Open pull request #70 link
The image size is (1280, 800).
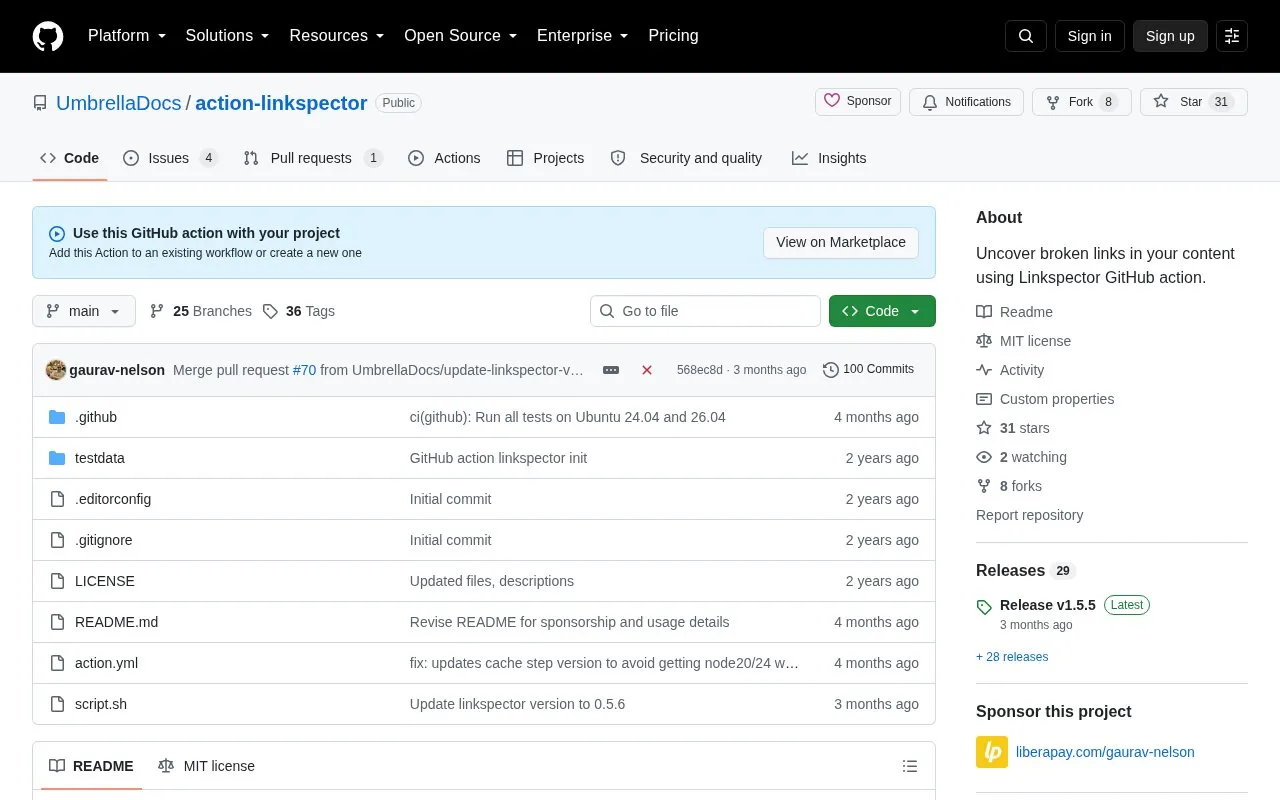pos(304,370)
